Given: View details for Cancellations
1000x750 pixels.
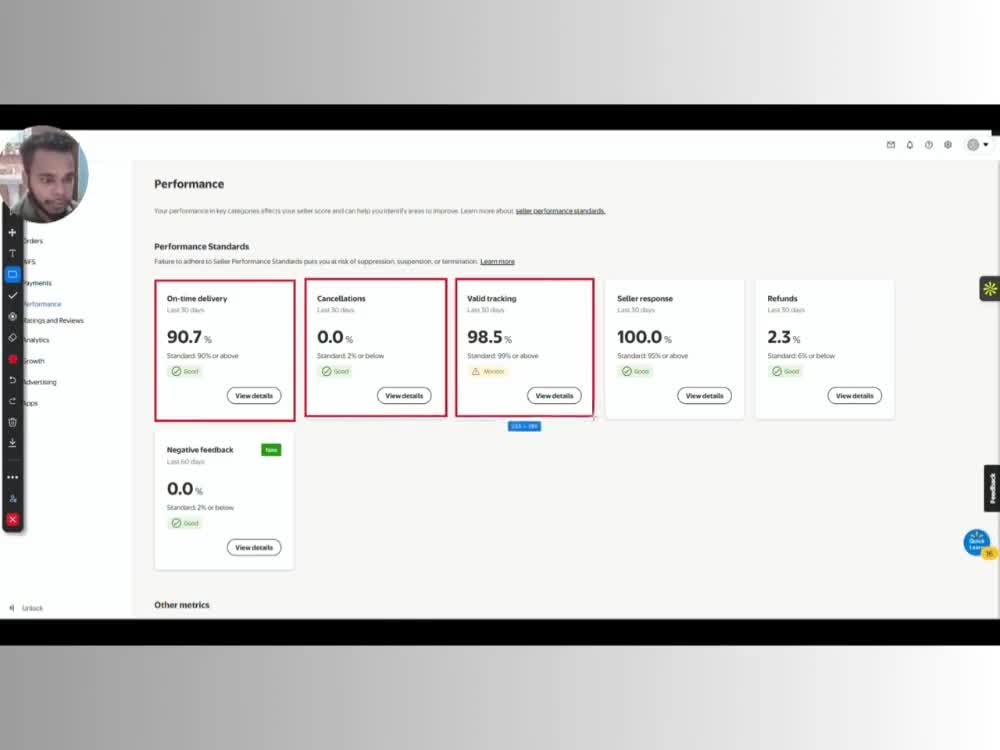Looking at the screenshot, I should click(404, 396).
